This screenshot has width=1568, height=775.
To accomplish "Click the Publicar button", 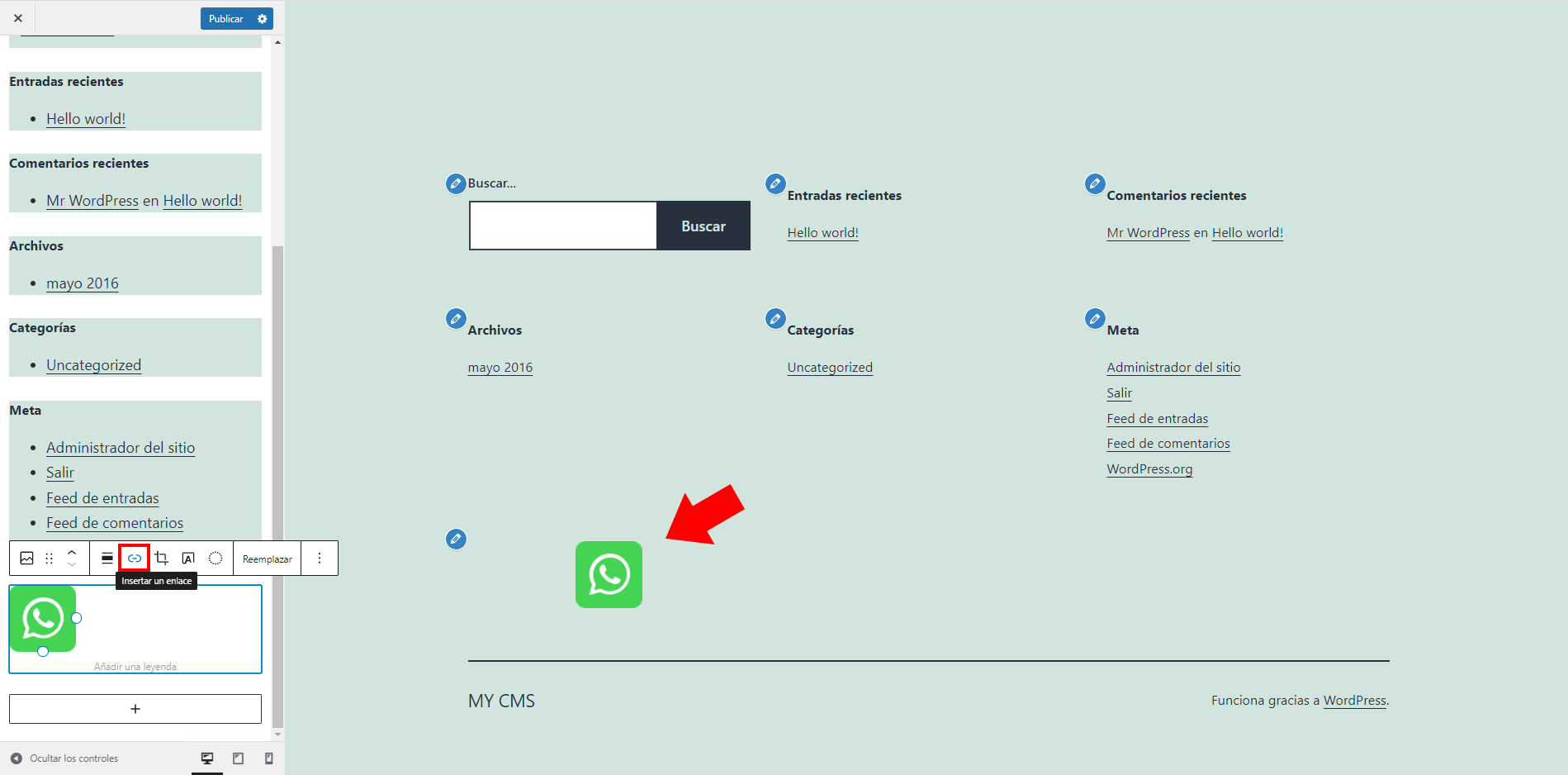I will [226, 19].
